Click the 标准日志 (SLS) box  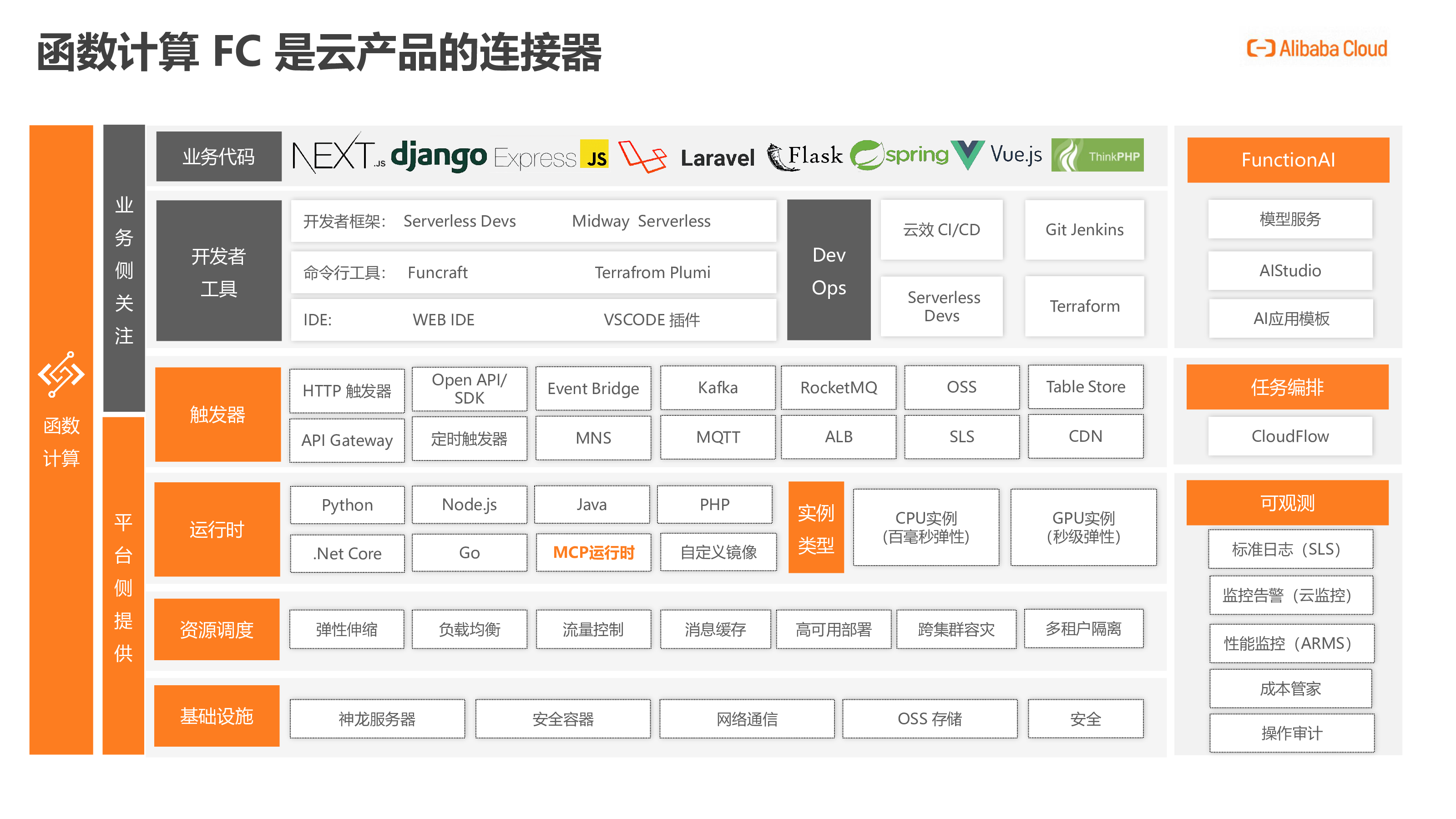click(x=1290, y=549)
